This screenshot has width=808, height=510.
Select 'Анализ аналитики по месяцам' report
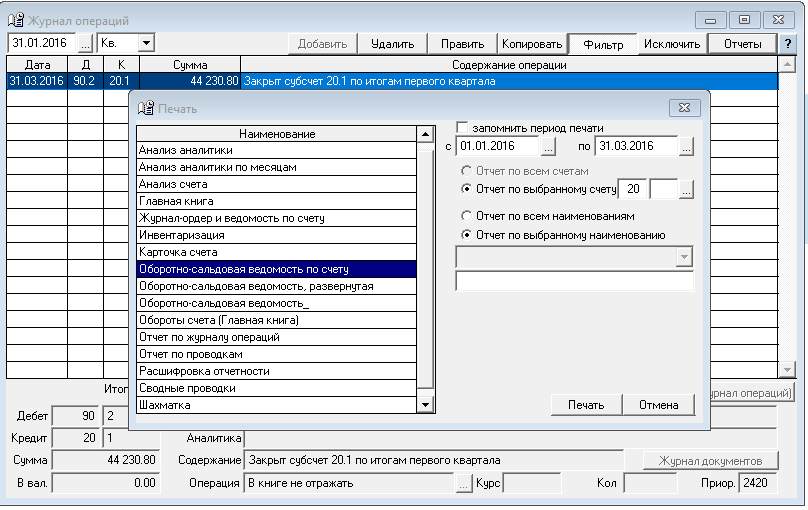click(x=276, y=167)
